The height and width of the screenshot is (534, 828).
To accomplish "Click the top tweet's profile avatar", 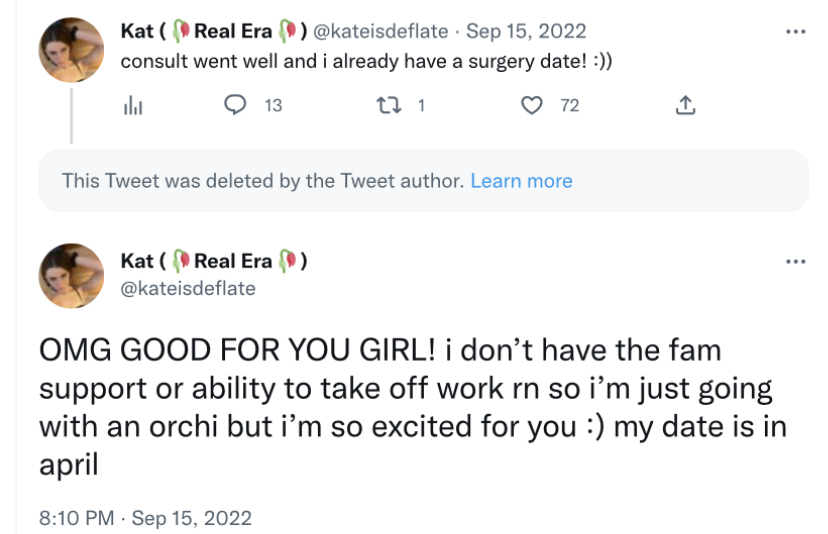I will coord(71,50).
